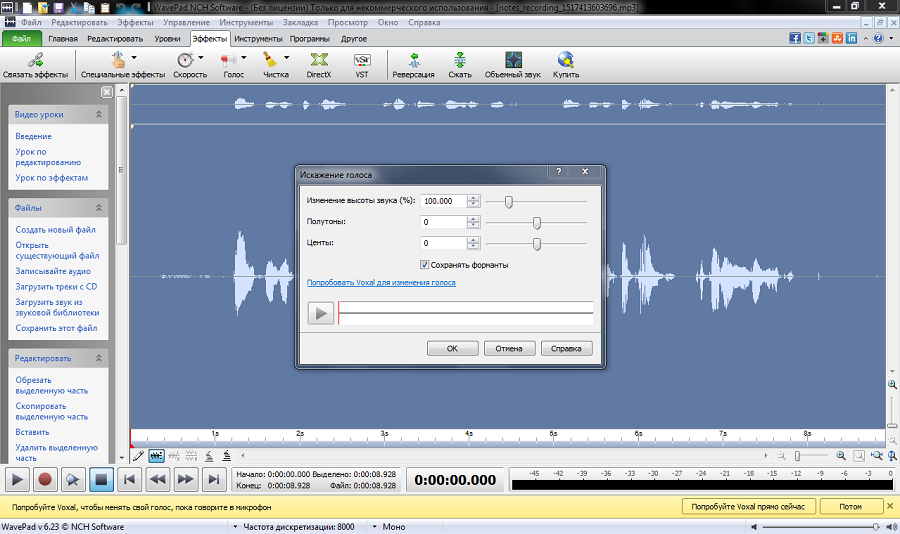Confirm dialog with OK button
The height and width of the screenshot is (534, 900).
tap(452, 349)
